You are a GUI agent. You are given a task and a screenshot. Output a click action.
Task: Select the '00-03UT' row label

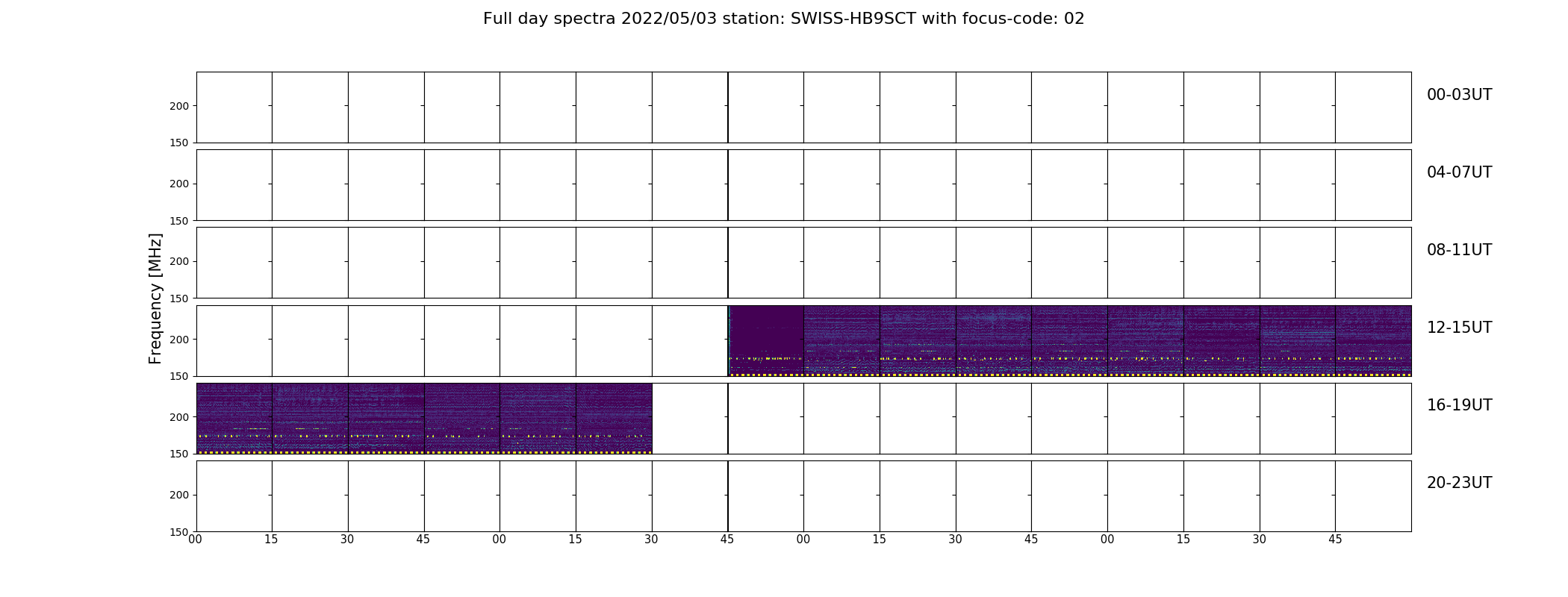(x=1459, y=95)
